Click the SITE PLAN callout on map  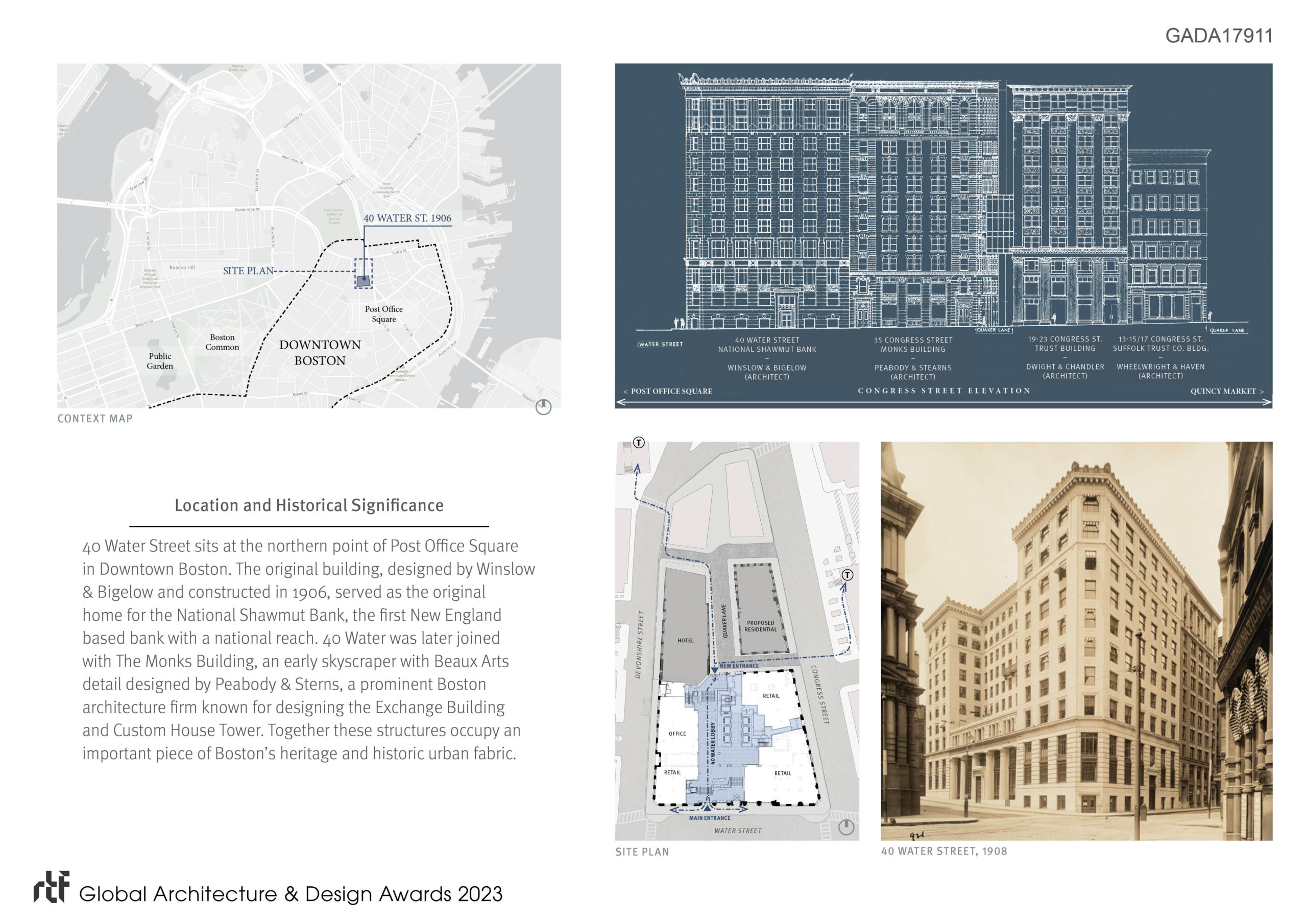coord(248,271)
